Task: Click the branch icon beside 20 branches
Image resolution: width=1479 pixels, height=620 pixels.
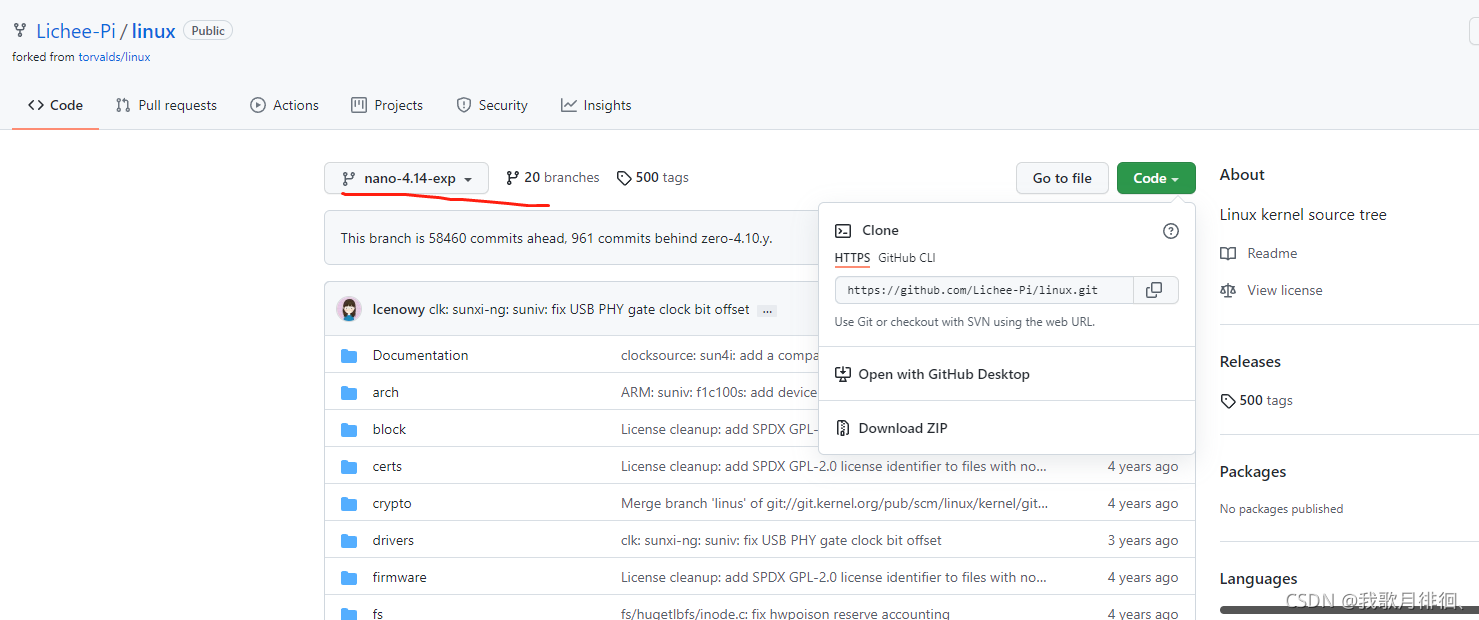Action: (x=512, y=178)
